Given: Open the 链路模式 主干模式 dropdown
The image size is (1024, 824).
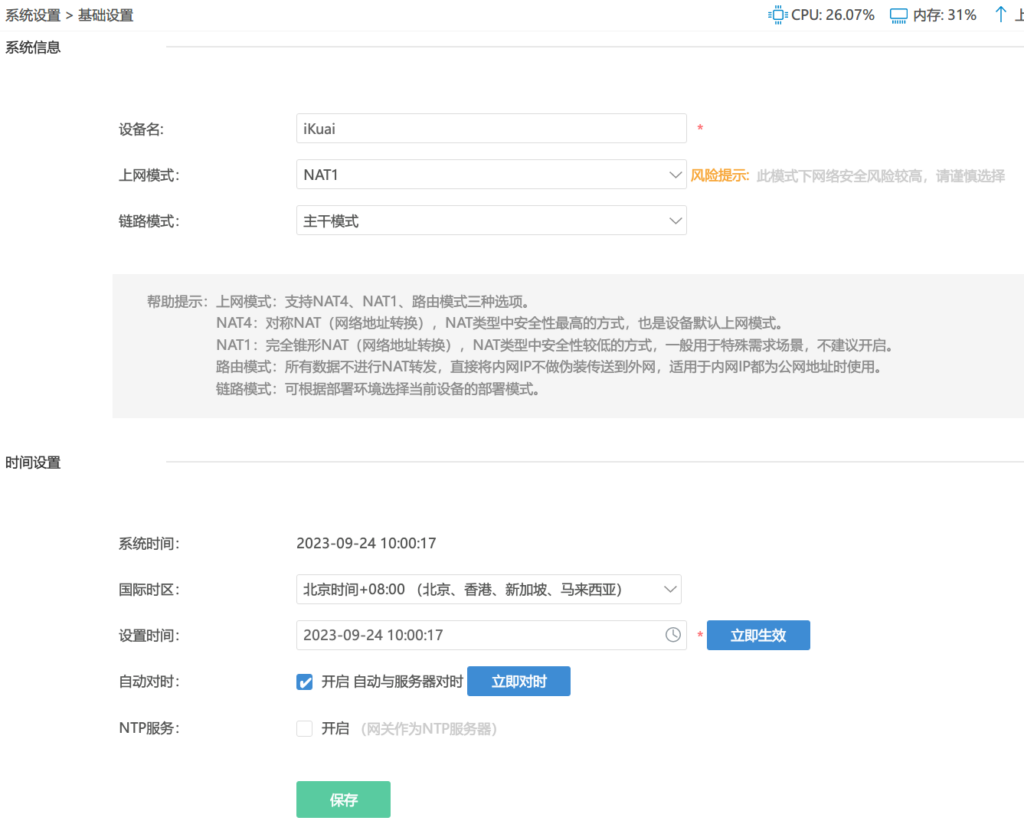Looking at the screenshot, I should (491, 221).
